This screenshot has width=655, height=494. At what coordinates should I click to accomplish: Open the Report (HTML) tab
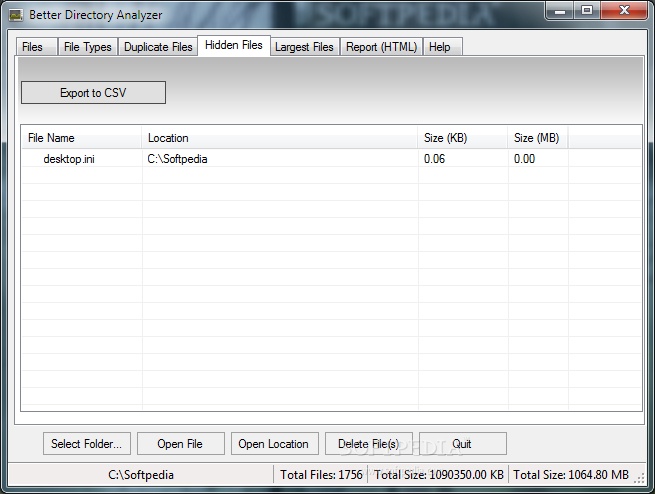[381, 46]
